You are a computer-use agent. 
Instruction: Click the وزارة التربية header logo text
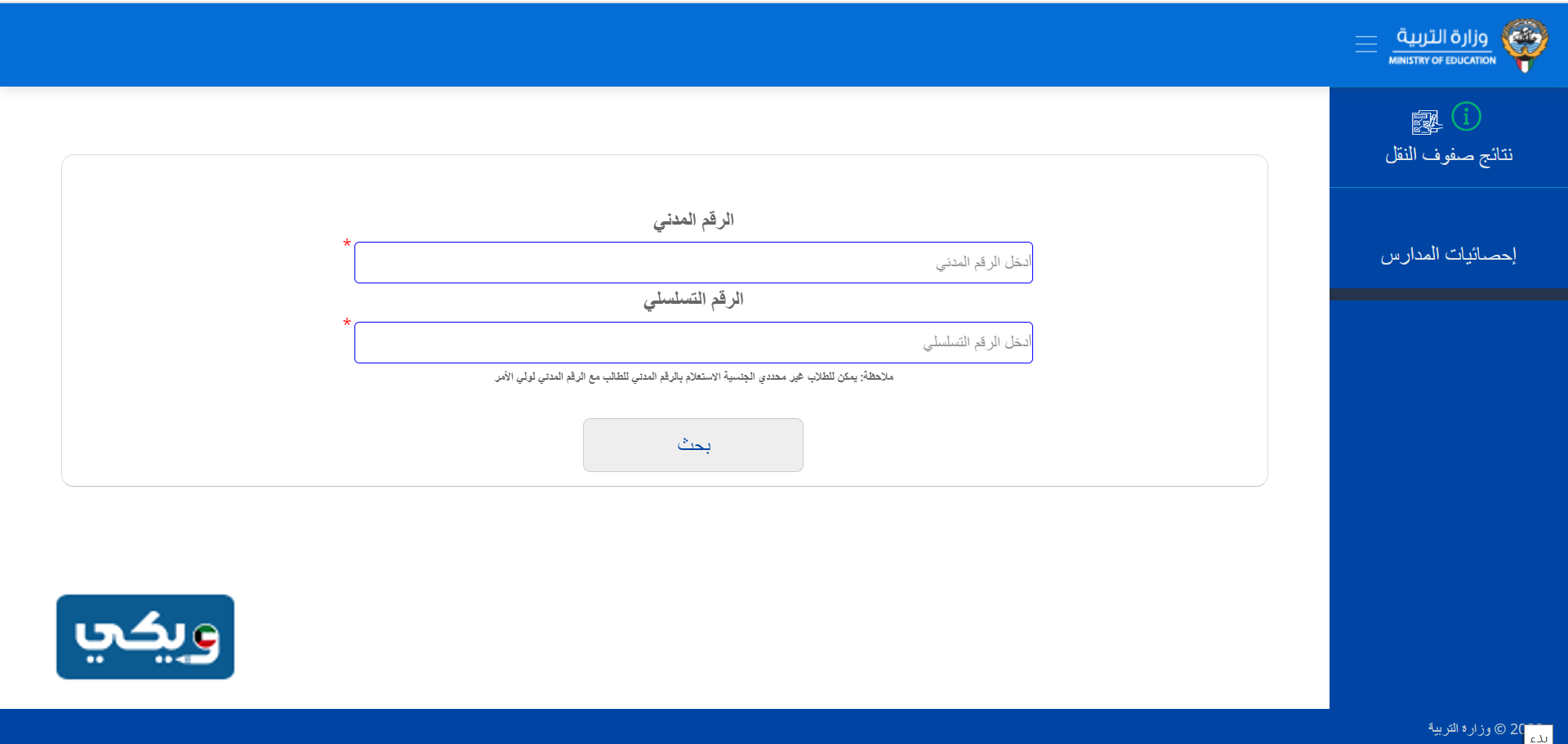1445,42
